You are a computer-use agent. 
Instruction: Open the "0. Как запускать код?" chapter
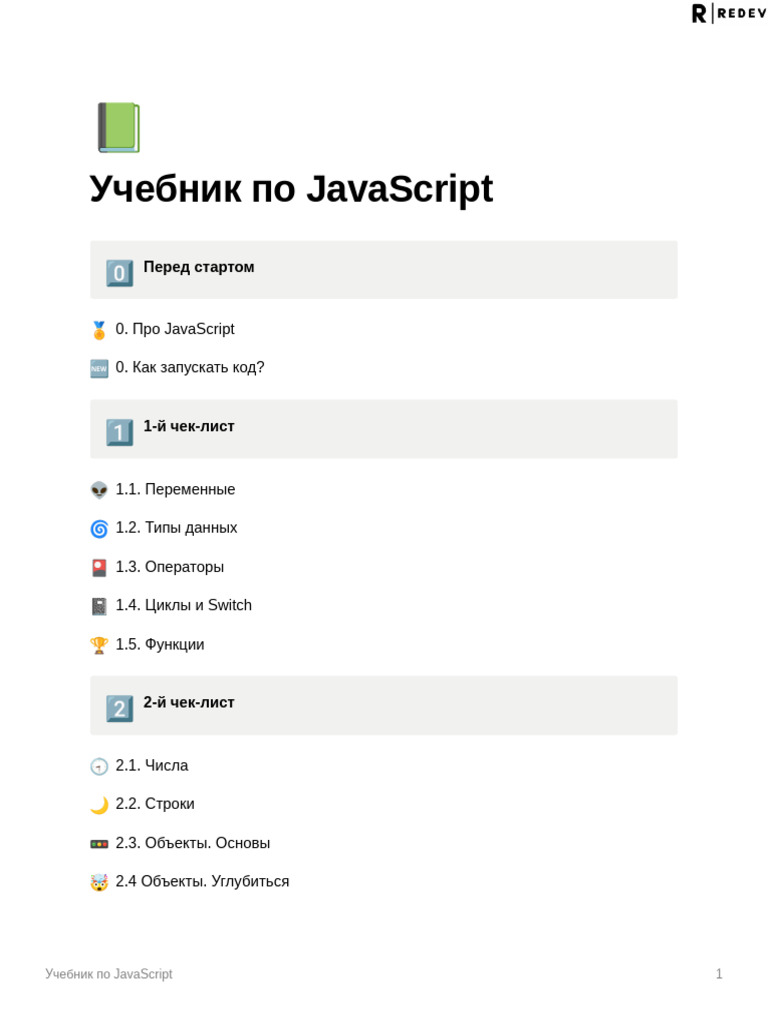pyautogui.click(x=190, y=367)
